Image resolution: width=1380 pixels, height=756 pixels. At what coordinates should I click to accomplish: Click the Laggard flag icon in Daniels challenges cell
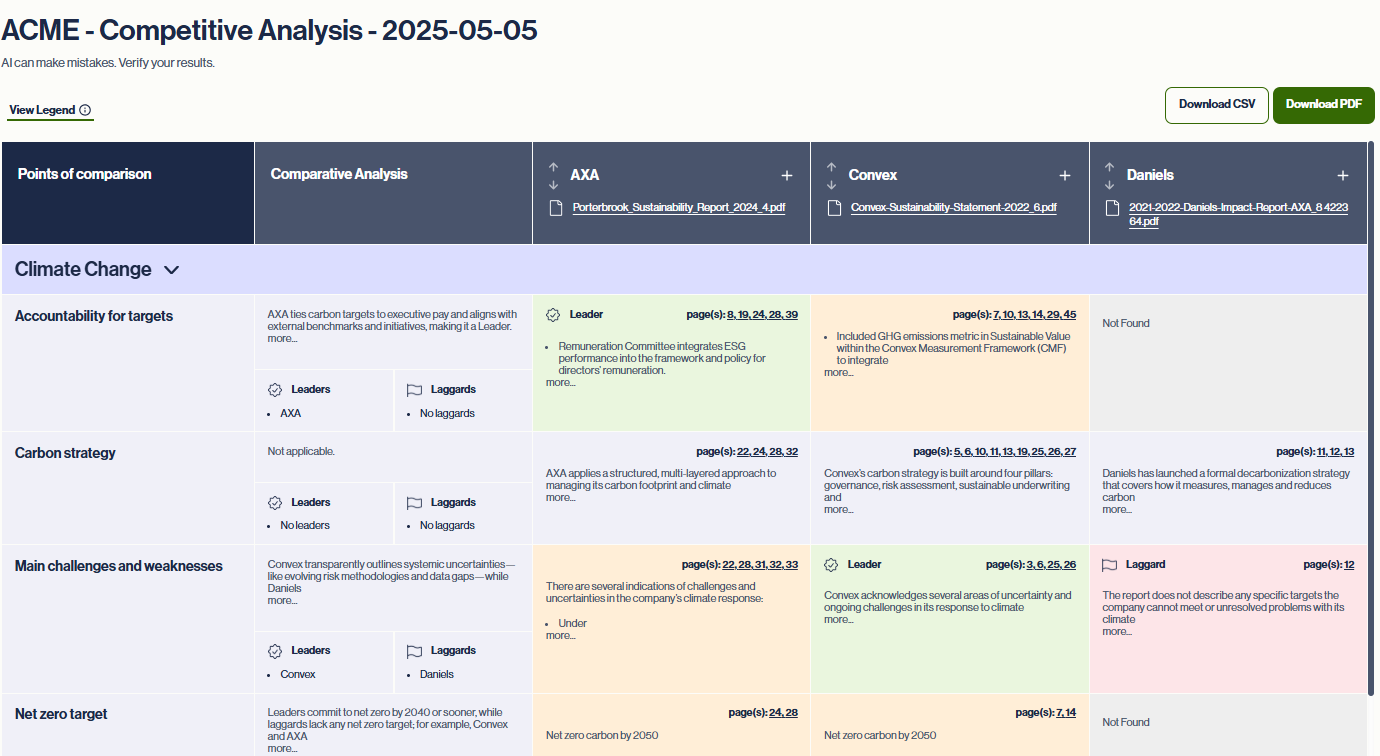(1109, 564)
